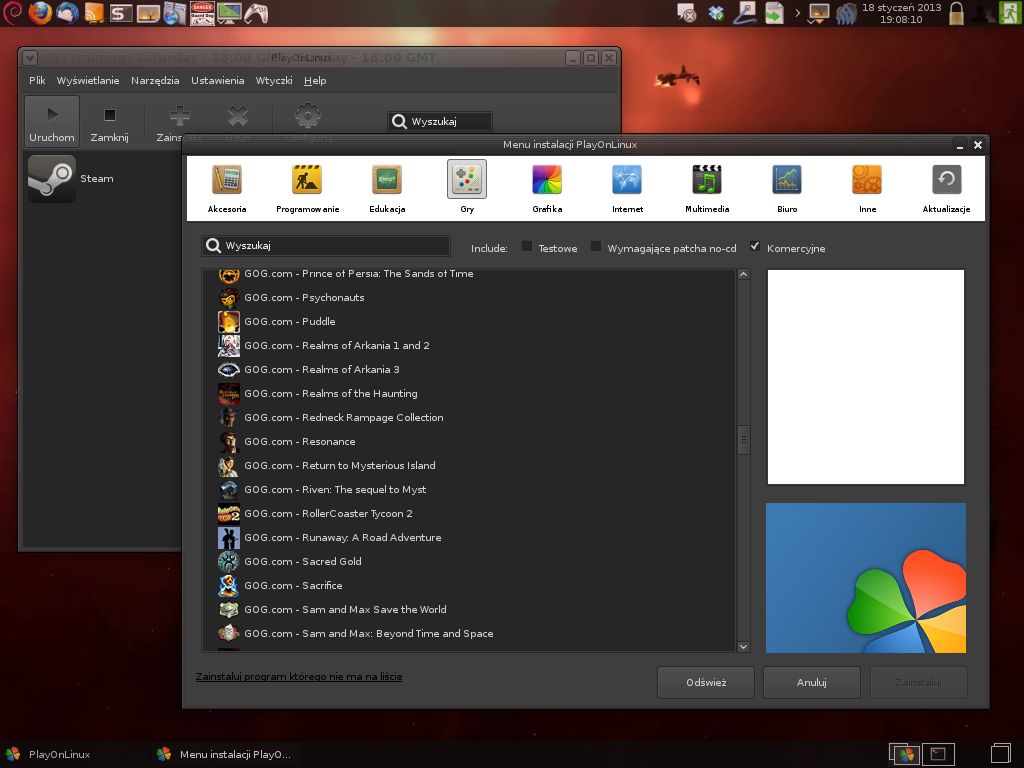Viewport: 1024px width, 768px height.
Task: Click the workspace switcher in bottom panel
Action: pyautogui.click(x=921, y=754)
